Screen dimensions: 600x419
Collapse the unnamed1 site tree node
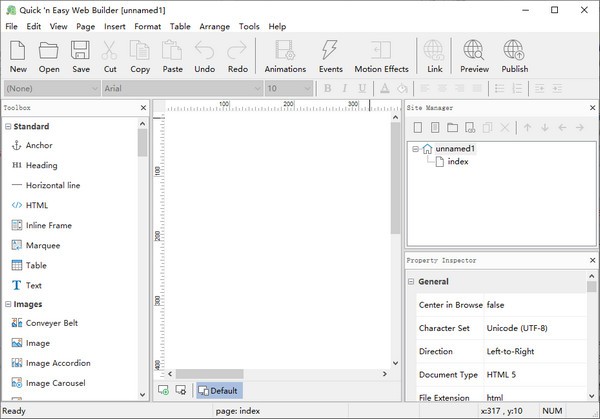coord(415,149)
